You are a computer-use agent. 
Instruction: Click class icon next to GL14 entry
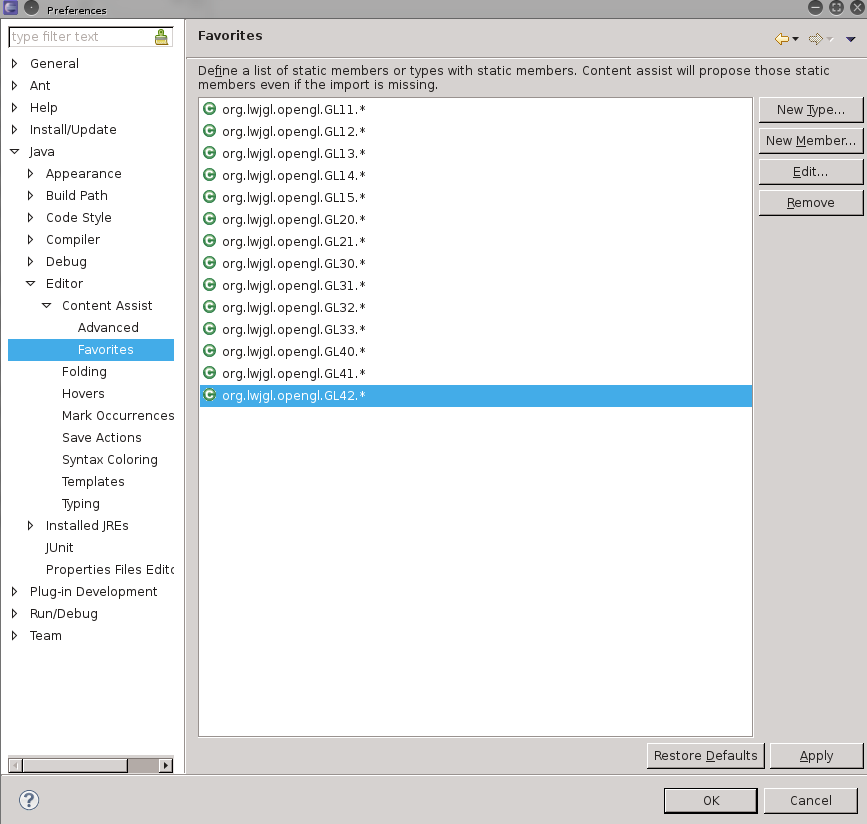tap(210, 175)
